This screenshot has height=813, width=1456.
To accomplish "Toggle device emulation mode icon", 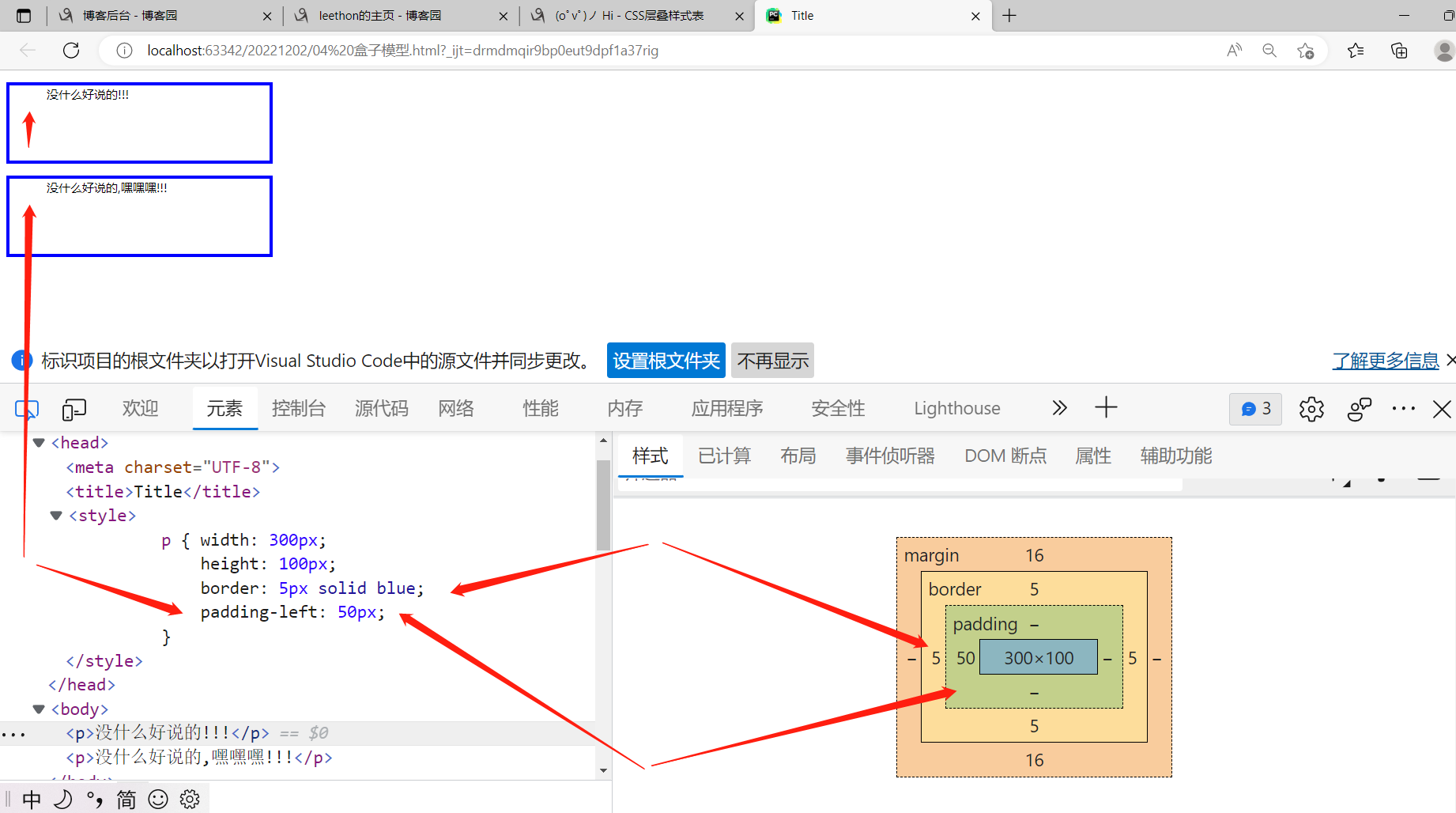I will click(74, 409).
